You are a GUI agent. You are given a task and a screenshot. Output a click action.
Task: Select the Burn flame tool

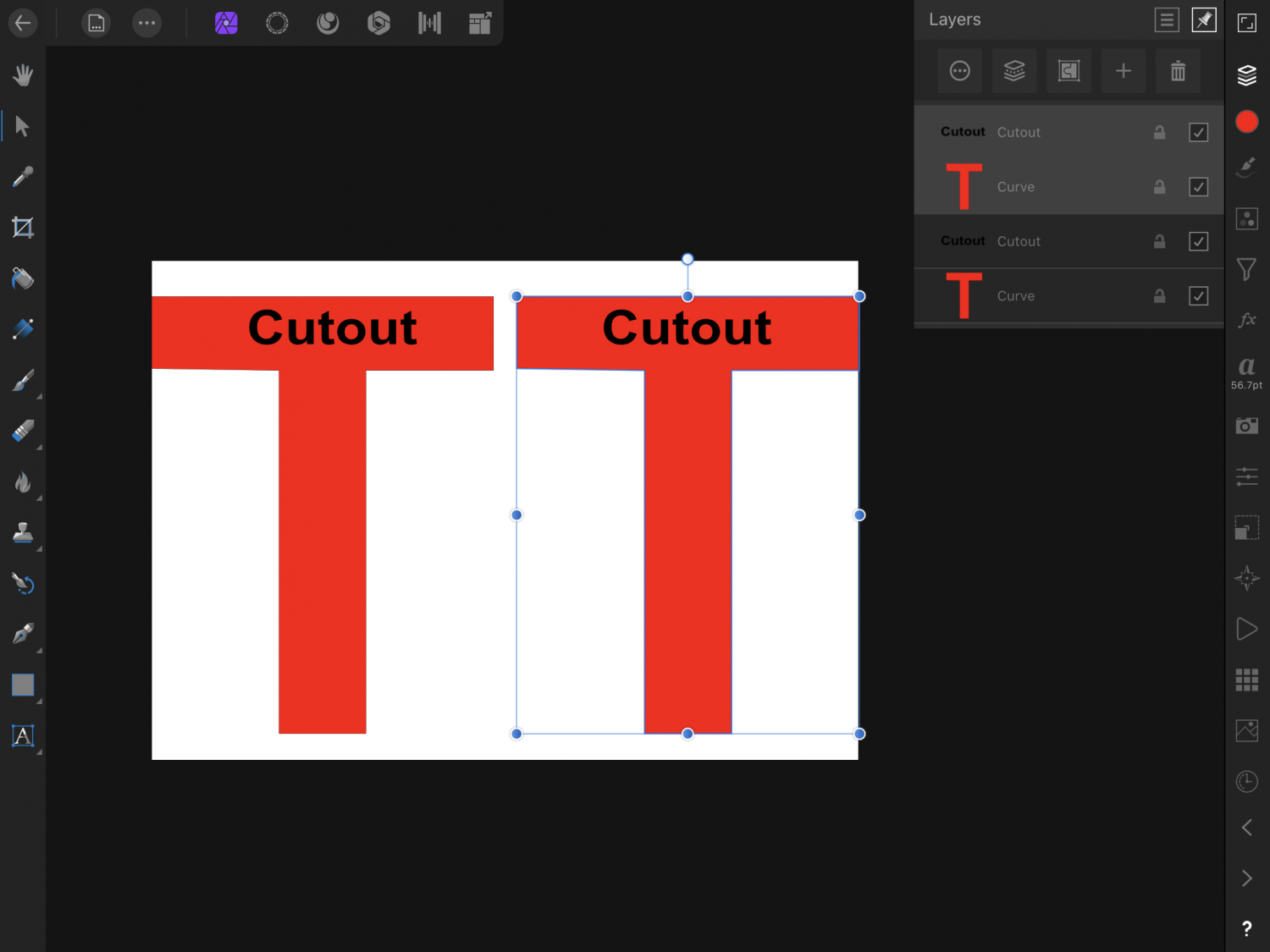click(x=23, y=482)
